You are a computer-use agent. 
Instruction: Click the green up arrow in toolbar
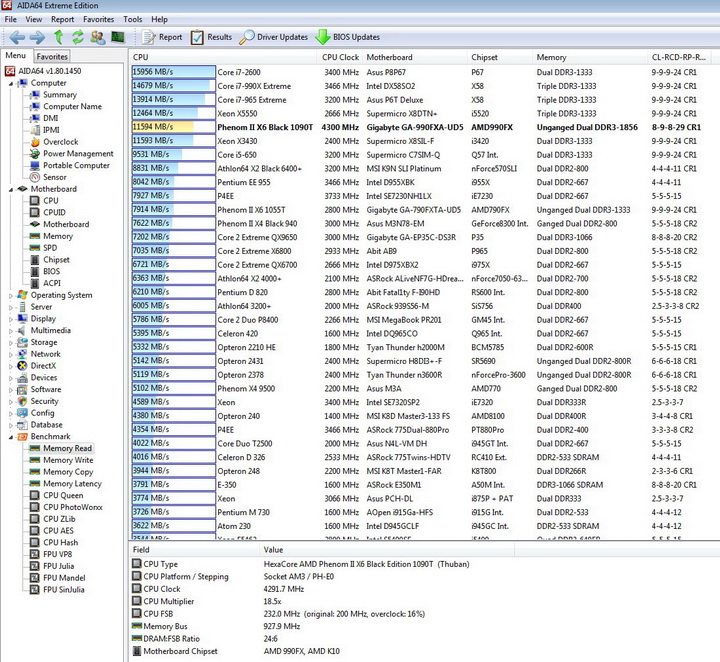click(x=58, y=37)
